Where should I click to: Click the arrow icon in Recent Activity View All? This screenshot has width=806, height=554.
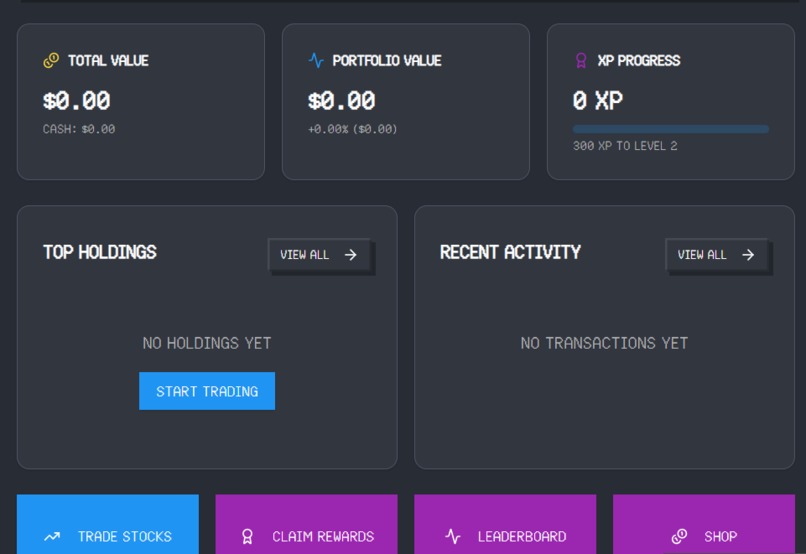(x=748, y=255)
